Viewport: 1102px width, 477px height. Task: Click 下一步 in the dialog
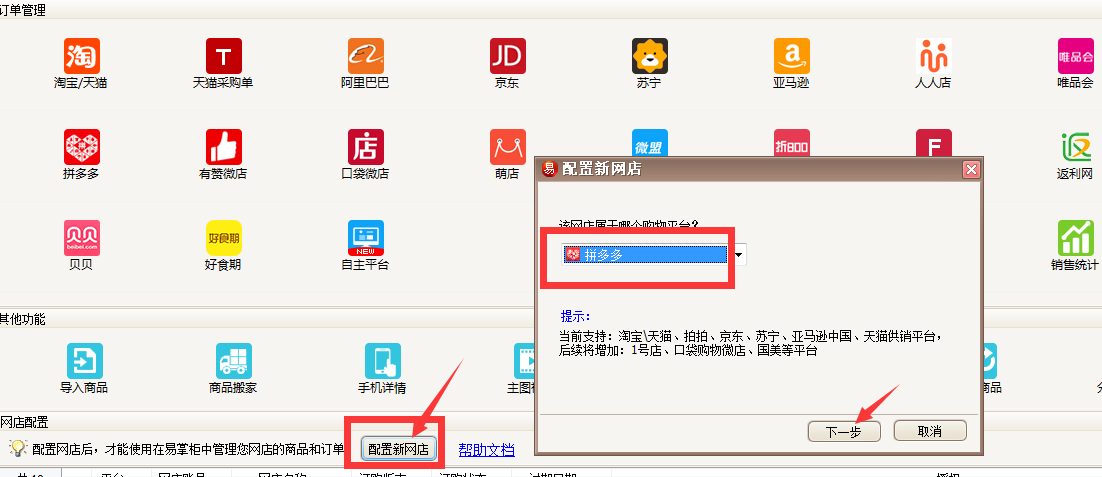844,431
